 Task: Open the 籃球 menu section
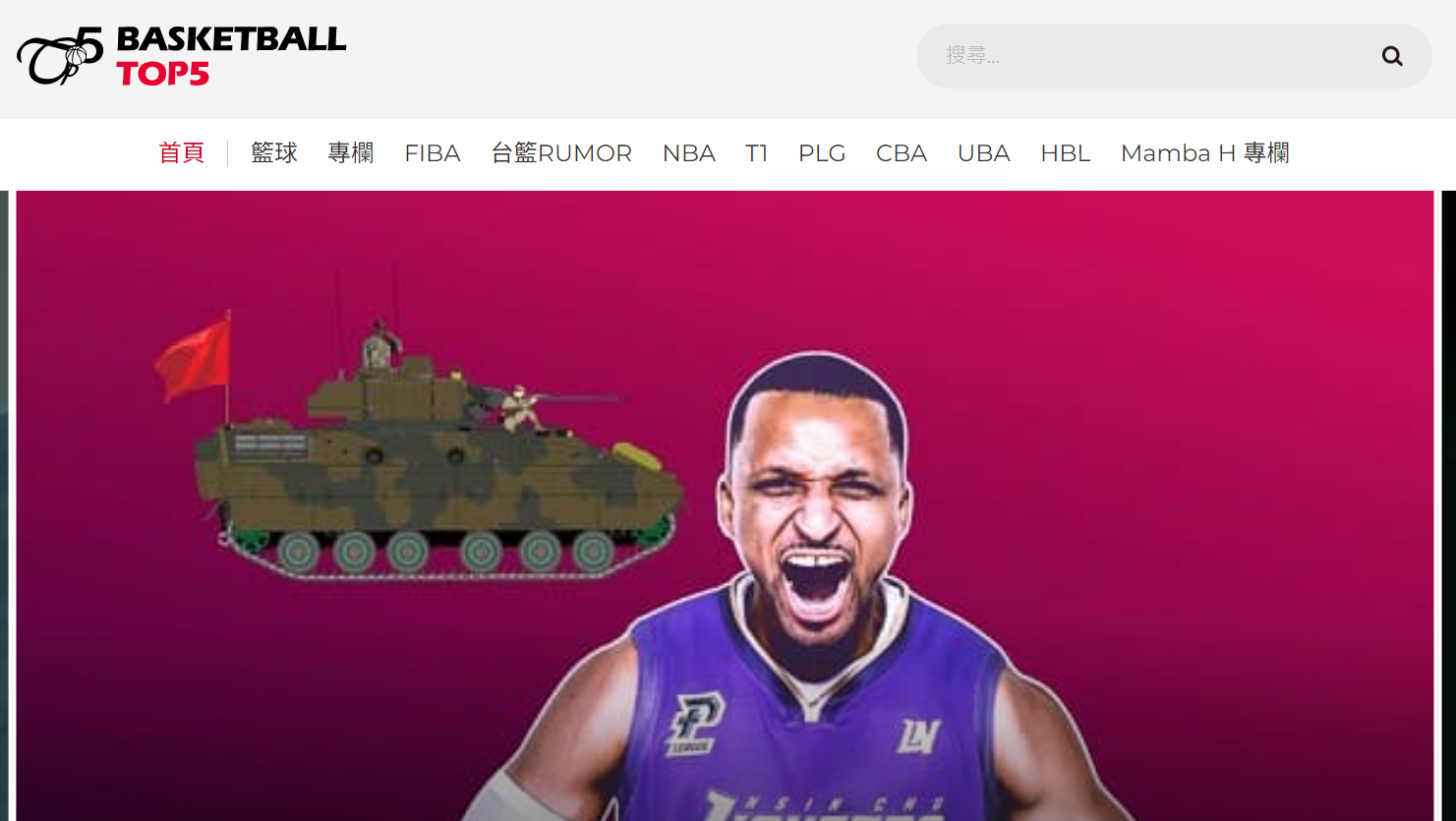[274, 153]
